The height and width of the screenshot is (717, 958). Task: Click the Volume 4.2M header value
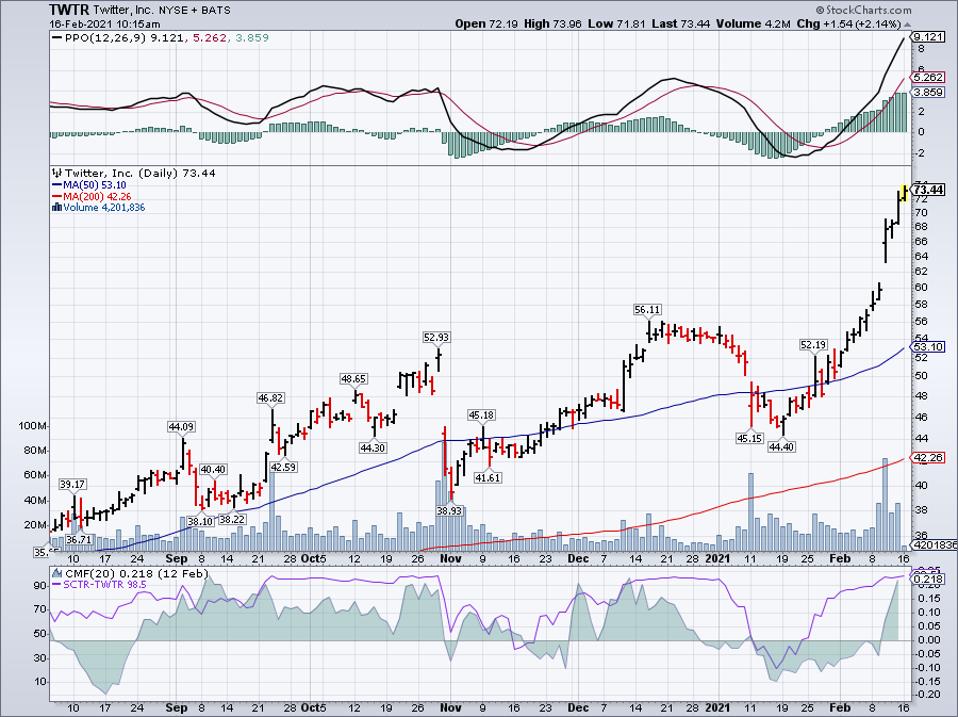pyautogui.click(x=754, y=24)
